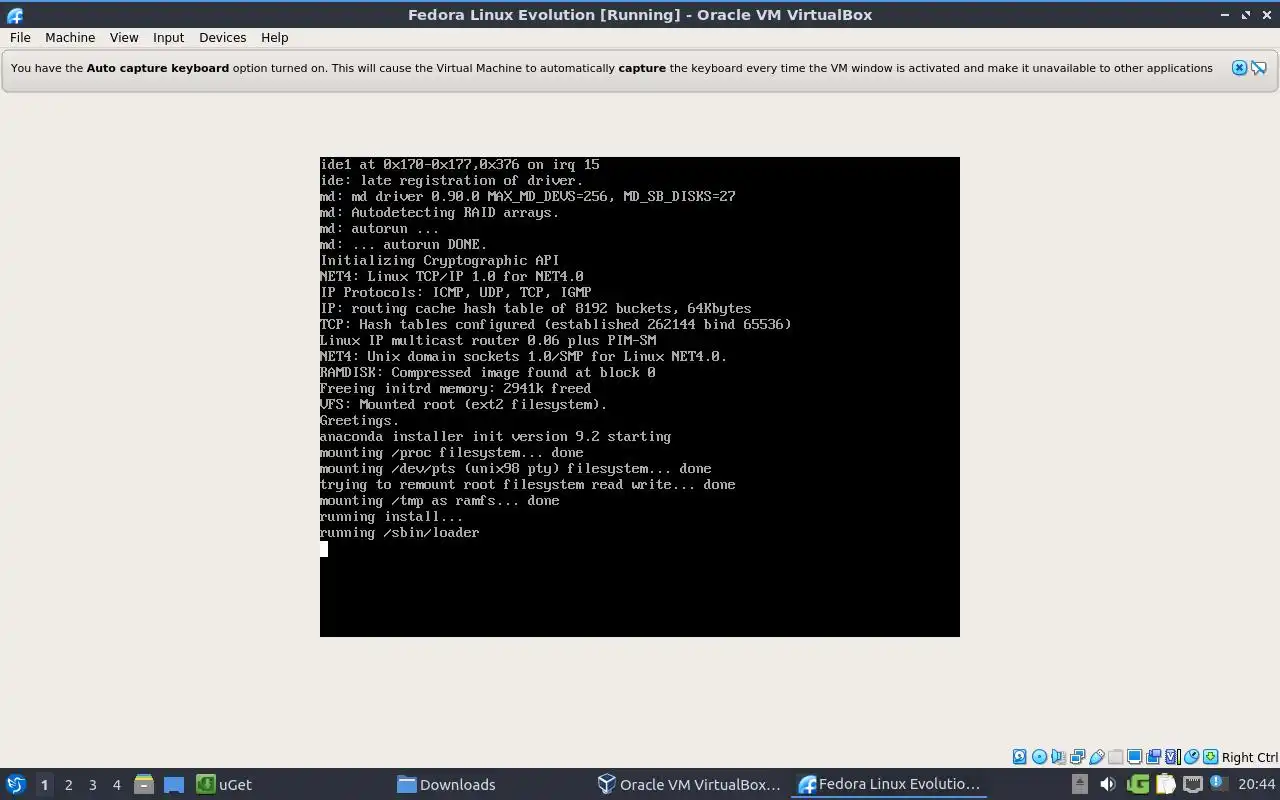The height and width of the screenshot is (800, 1280).
Task: Click 'md: Autodetecting RAID arrays.' line
Action: tap(440, 212)
